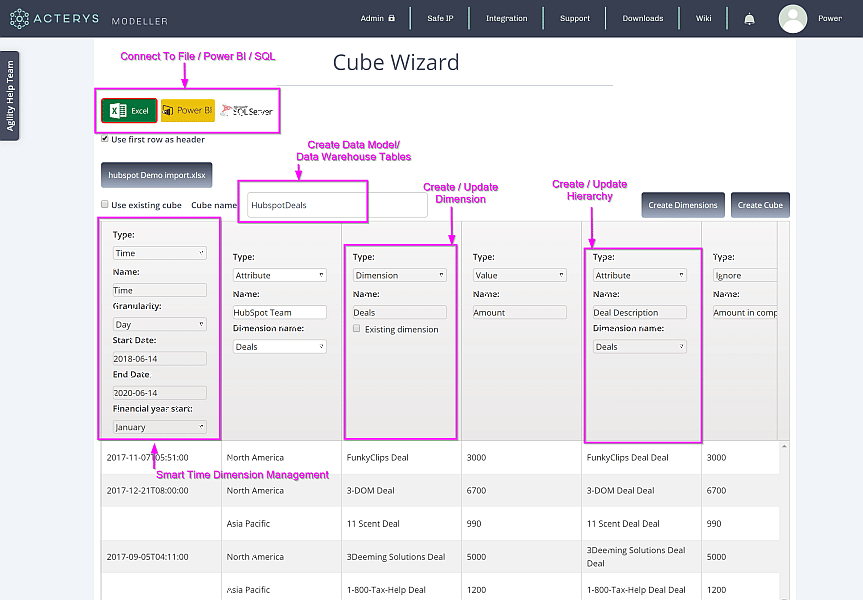The height and width of the screenshot is (600, 863).
Task: Edit the Start Date field 2018-06-14
Action: (x=160, y=358)
